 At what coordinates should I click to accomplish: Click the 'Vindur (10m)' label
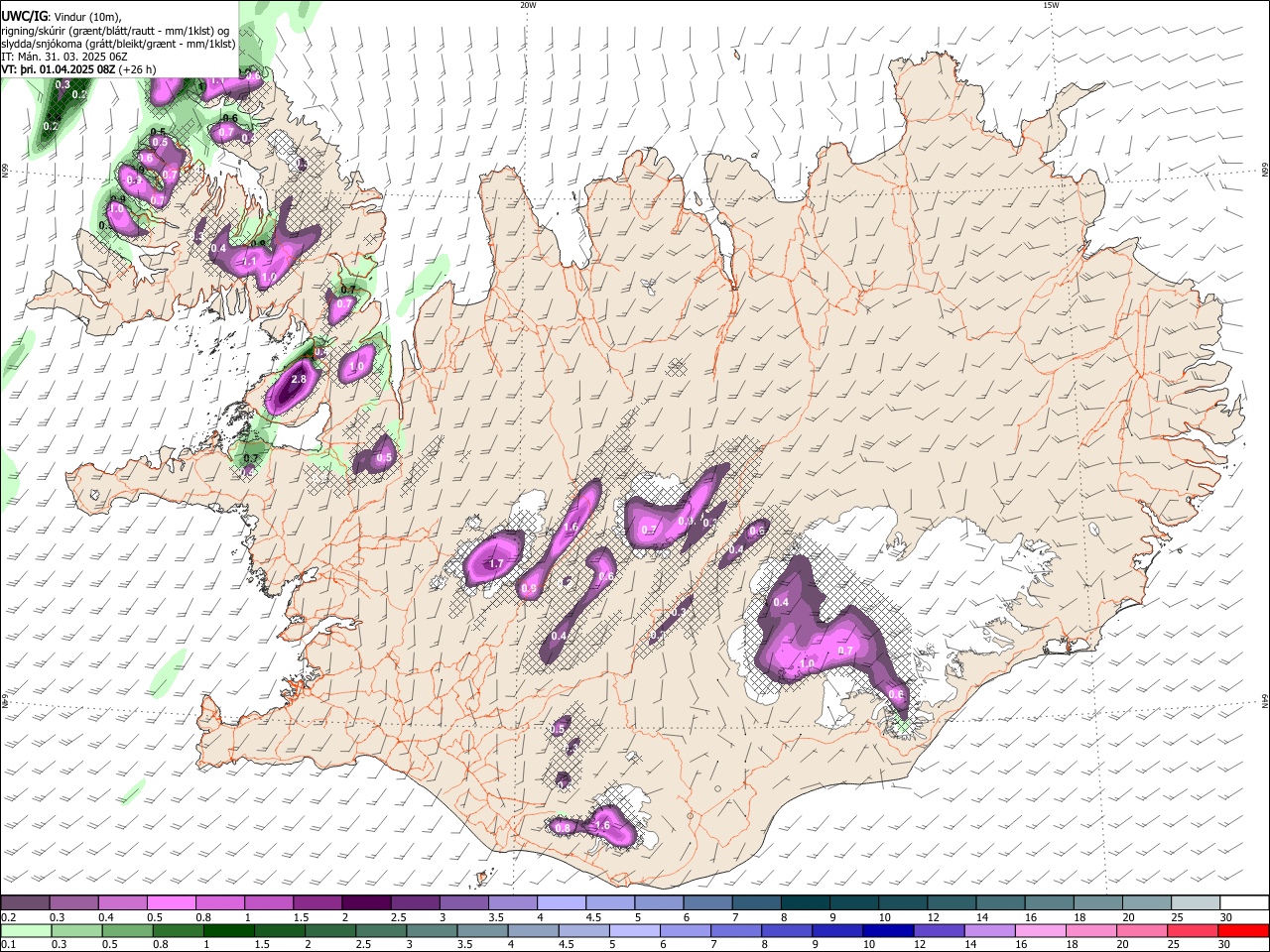[87, 17]
